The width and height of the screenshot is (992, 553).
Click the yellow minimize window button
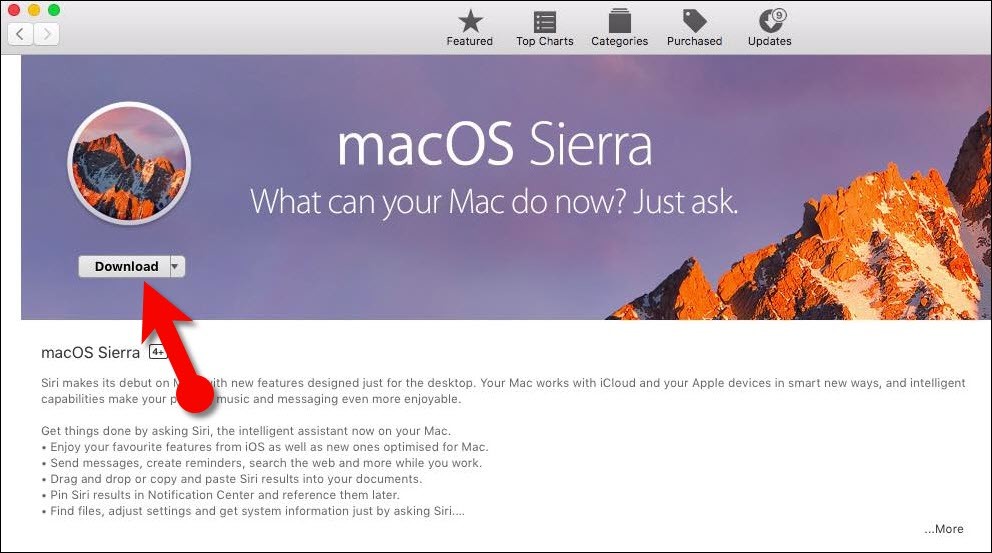(34, 9)
